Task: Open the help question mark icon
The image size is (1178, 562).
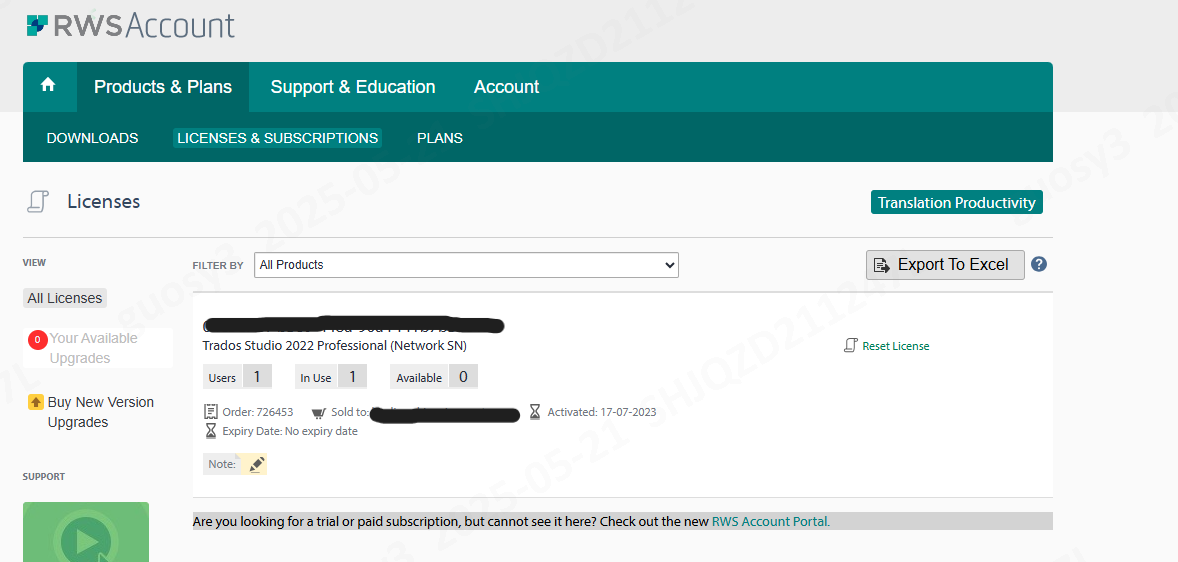Action: (1039, 264)
